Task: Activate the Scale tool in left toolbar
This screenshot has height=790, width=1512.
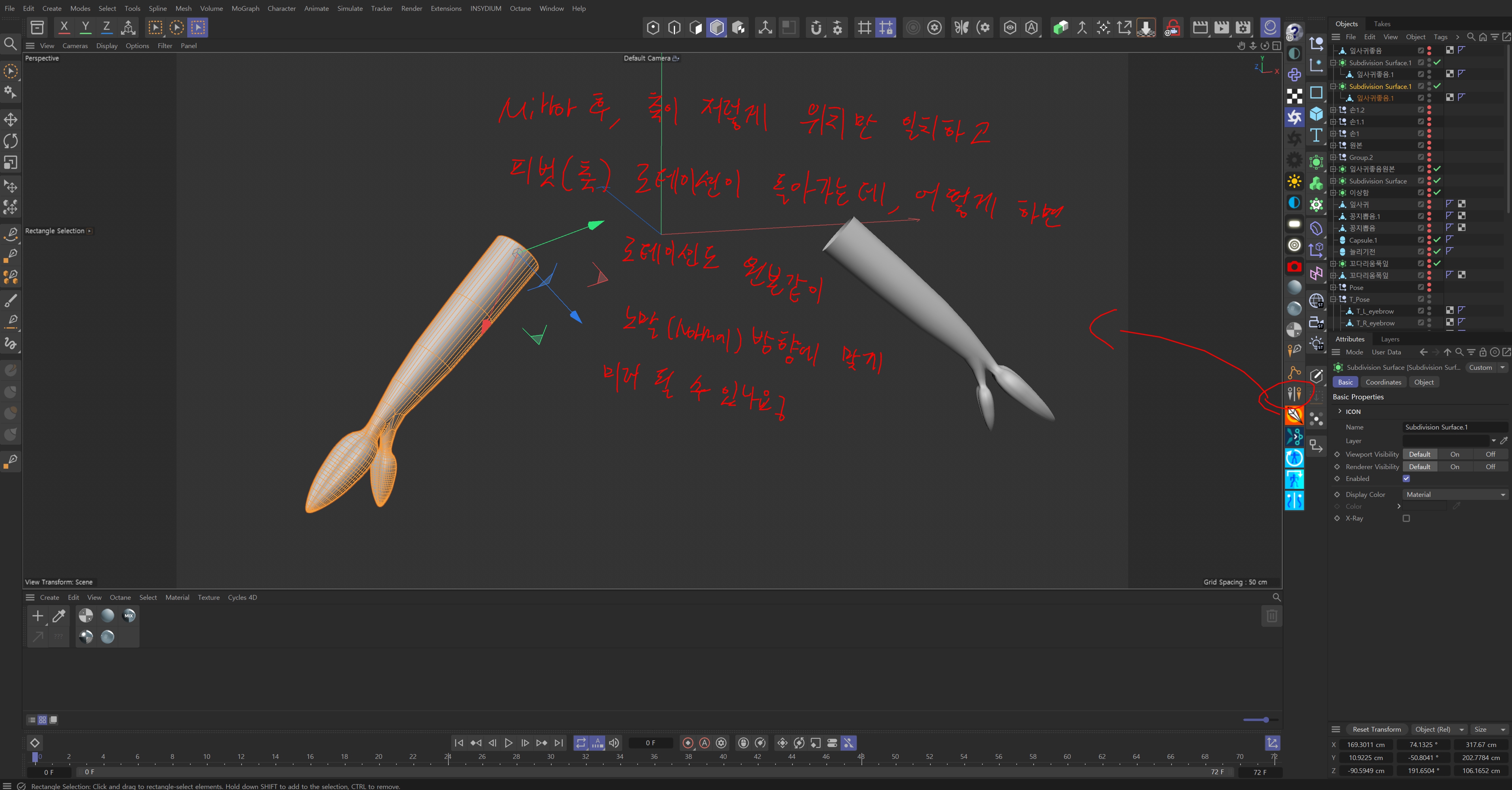Action: tap(11, 163)
